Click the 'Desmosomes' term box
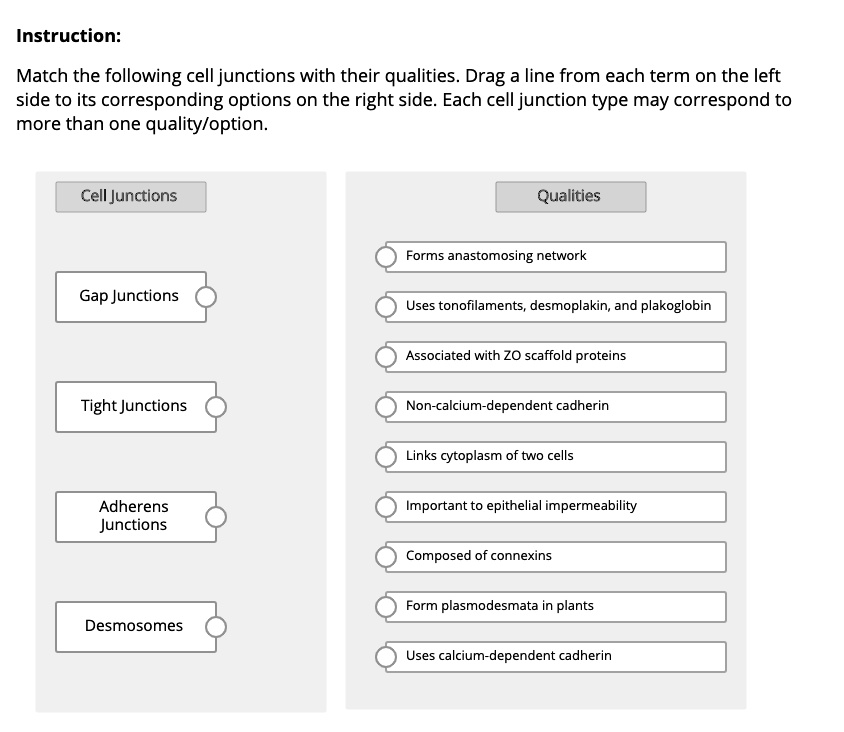844x732 pixels. pos(135,627)
